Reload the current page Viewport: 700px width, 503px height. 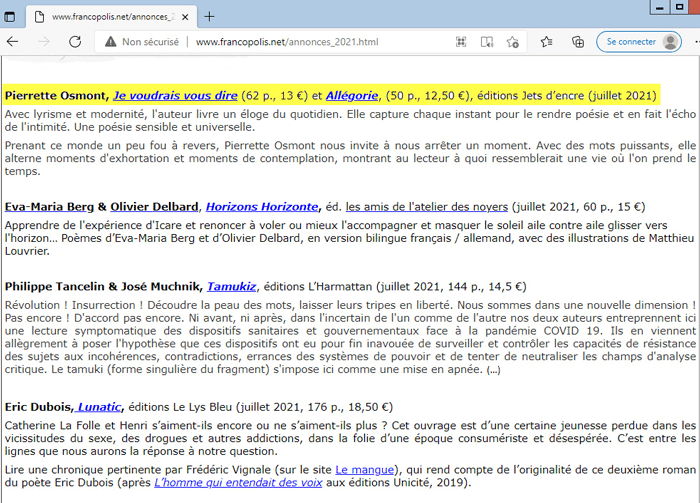pyautogui.click(x=75, y=42)
